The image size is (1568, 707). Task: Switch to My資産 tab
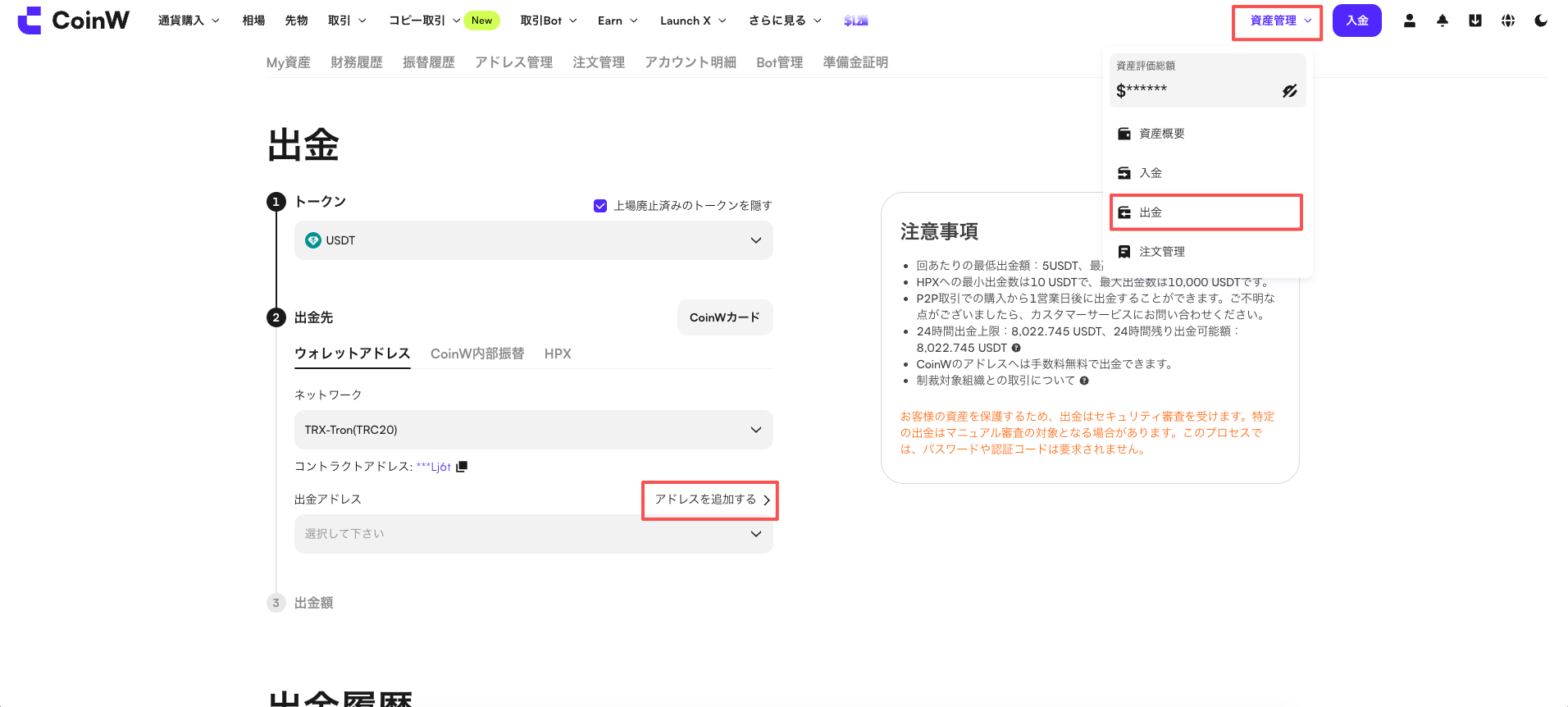click(288, 62)
